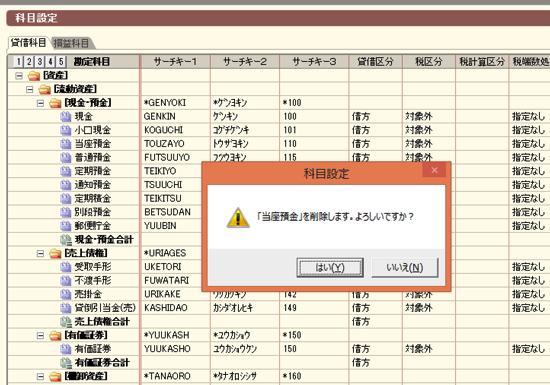
Task: Select the 小口現金 account name
Action: tap(93, 130)
